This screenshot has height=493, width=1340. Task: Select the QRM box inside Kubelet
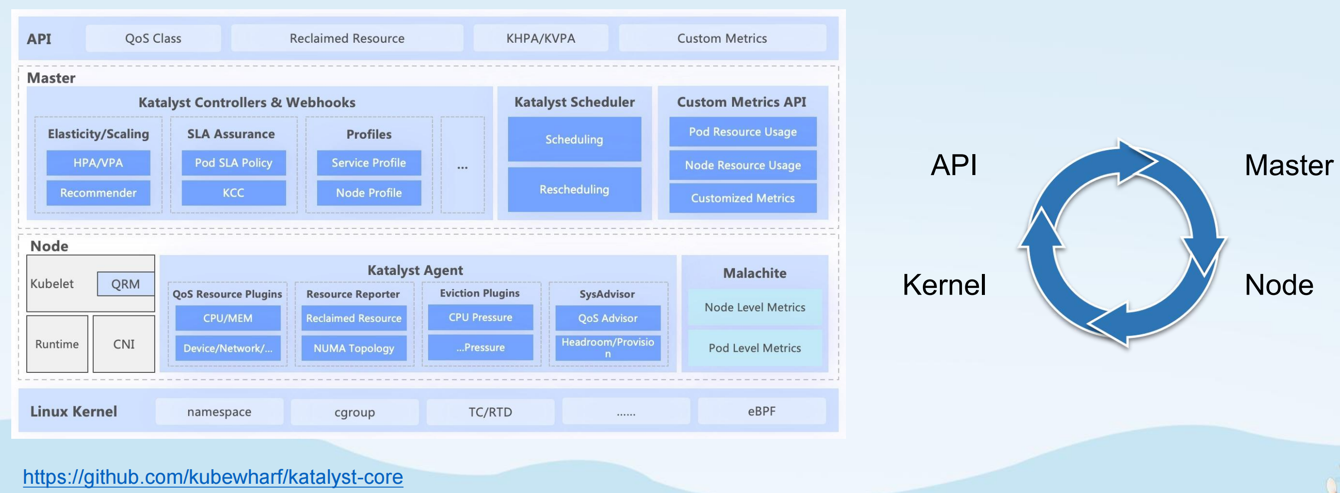coord(125,284)
